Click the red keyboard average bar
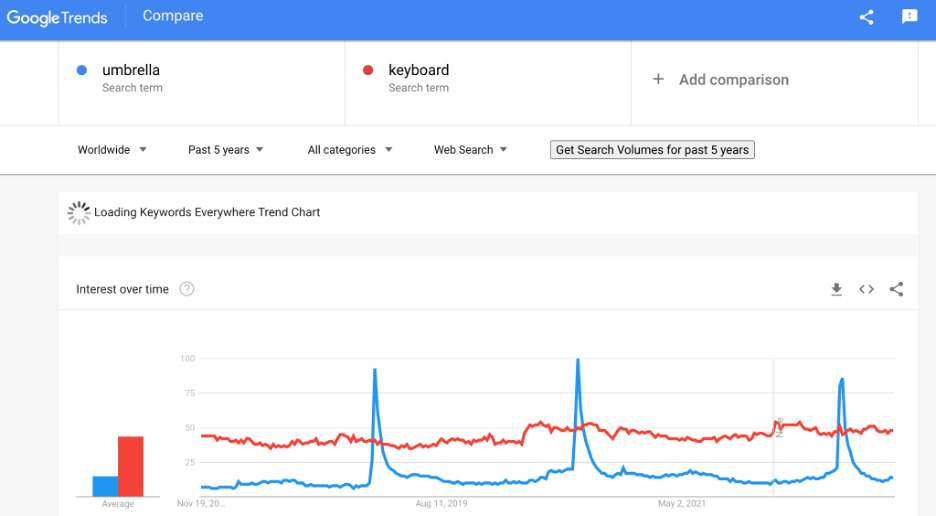 [x=131, y=466]
